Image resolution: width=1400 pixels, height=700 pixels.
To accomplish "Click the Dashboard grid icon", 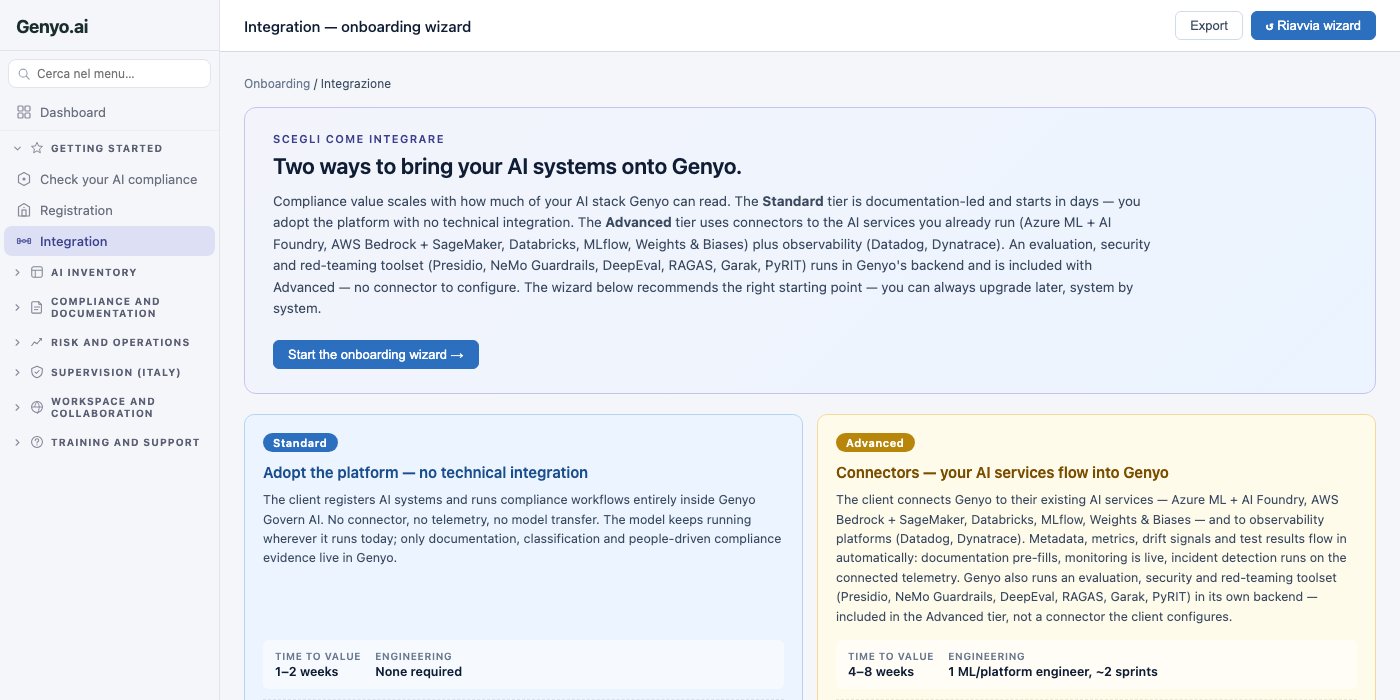I will 24,113.
